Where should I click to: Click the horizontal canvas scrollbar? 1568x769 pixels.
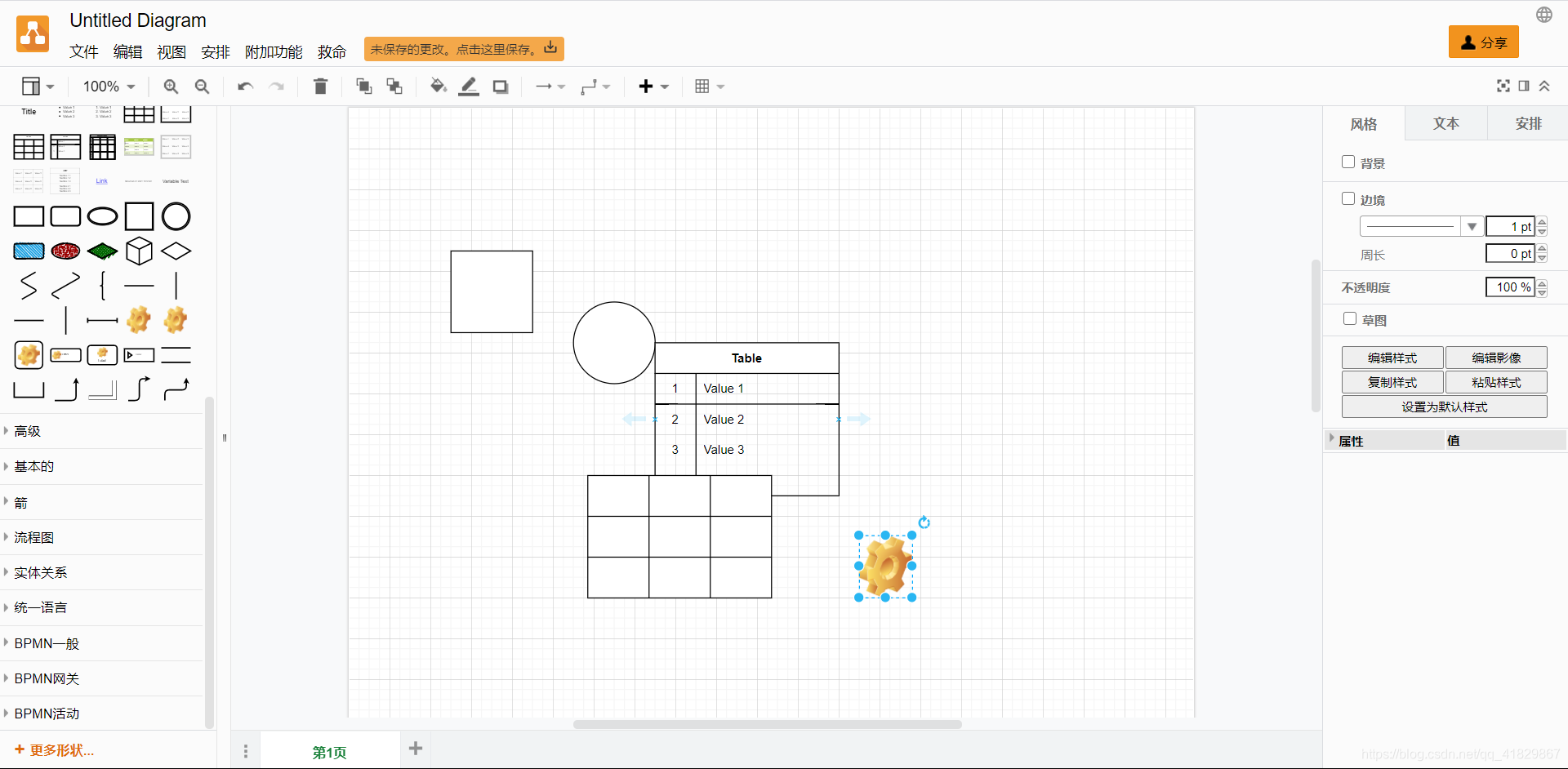click(767, 724)
